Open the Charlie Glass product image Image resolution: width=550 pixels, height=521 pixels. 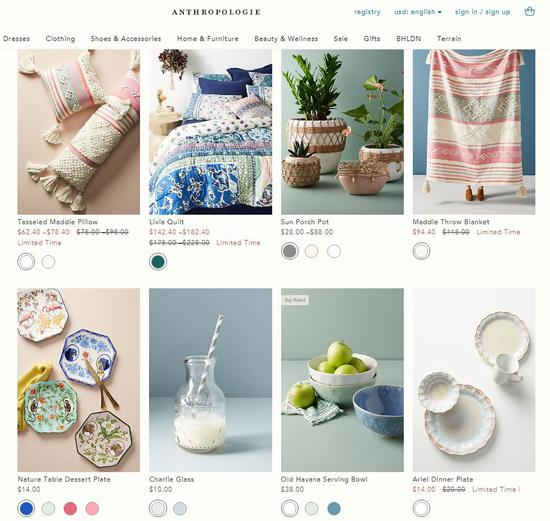pos(210,380)
